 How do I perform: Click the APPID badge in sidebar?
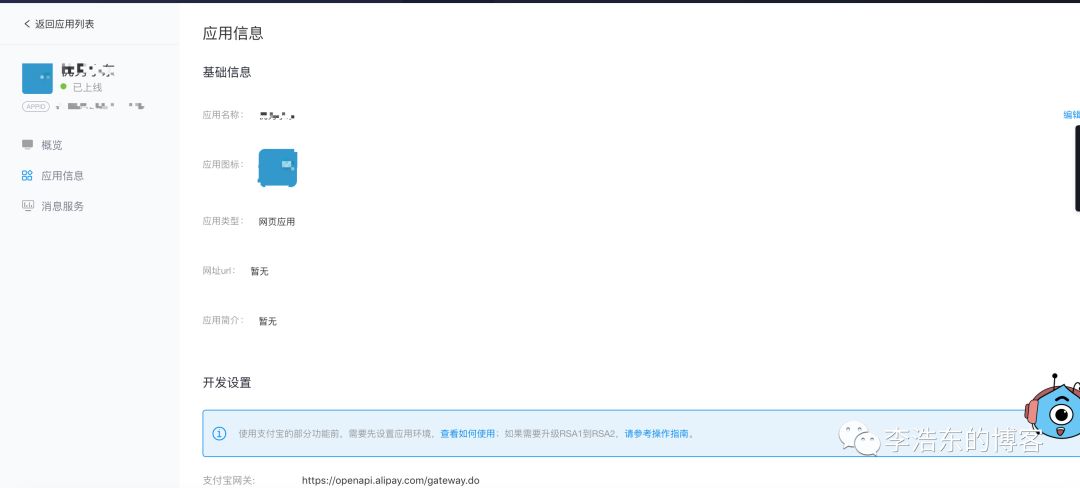click(x=36, y=107)
